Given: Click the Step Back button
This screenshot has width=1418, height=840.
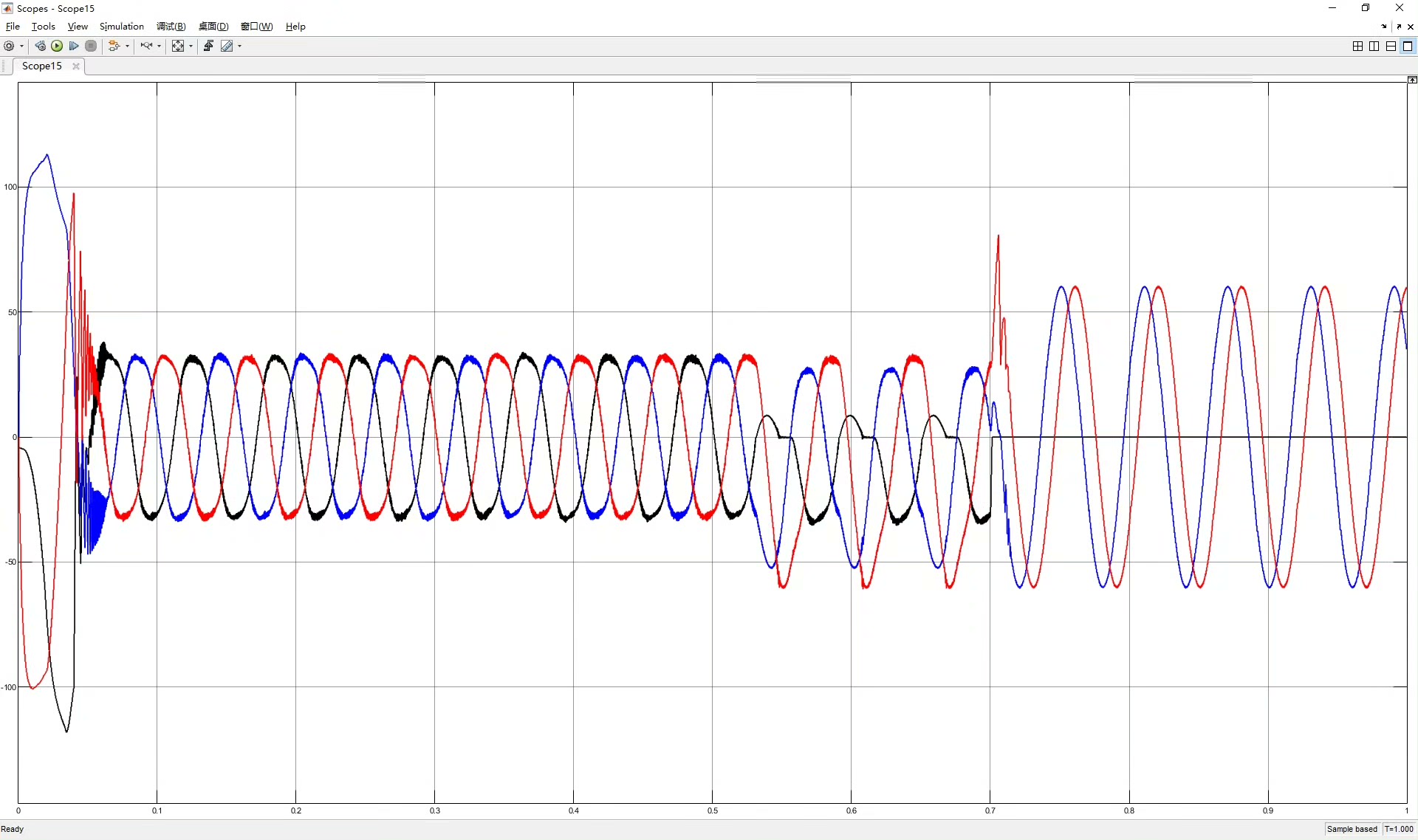Looking at the screenshot, I should point(41,46).
